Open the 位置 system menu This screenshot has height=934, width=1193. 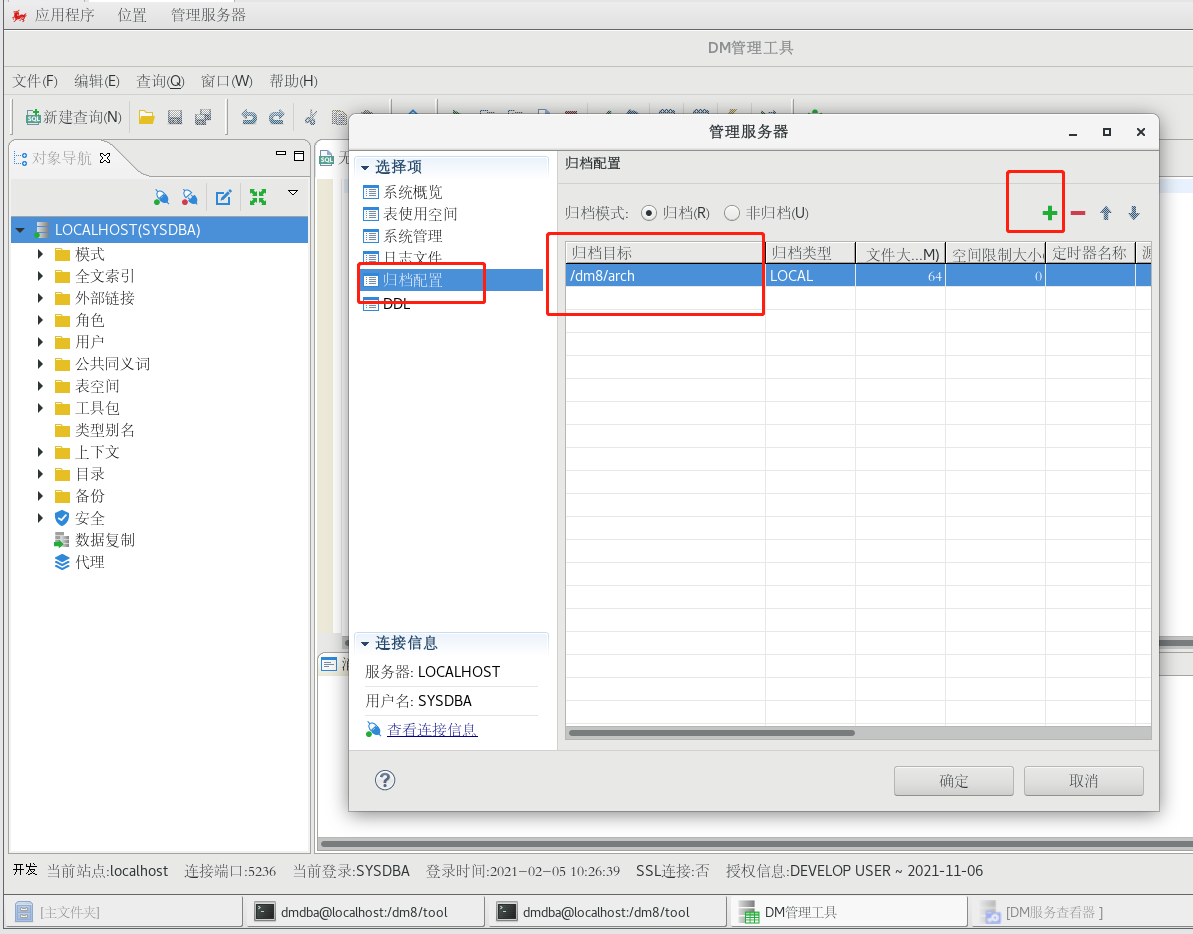click(x=132, y=15)
